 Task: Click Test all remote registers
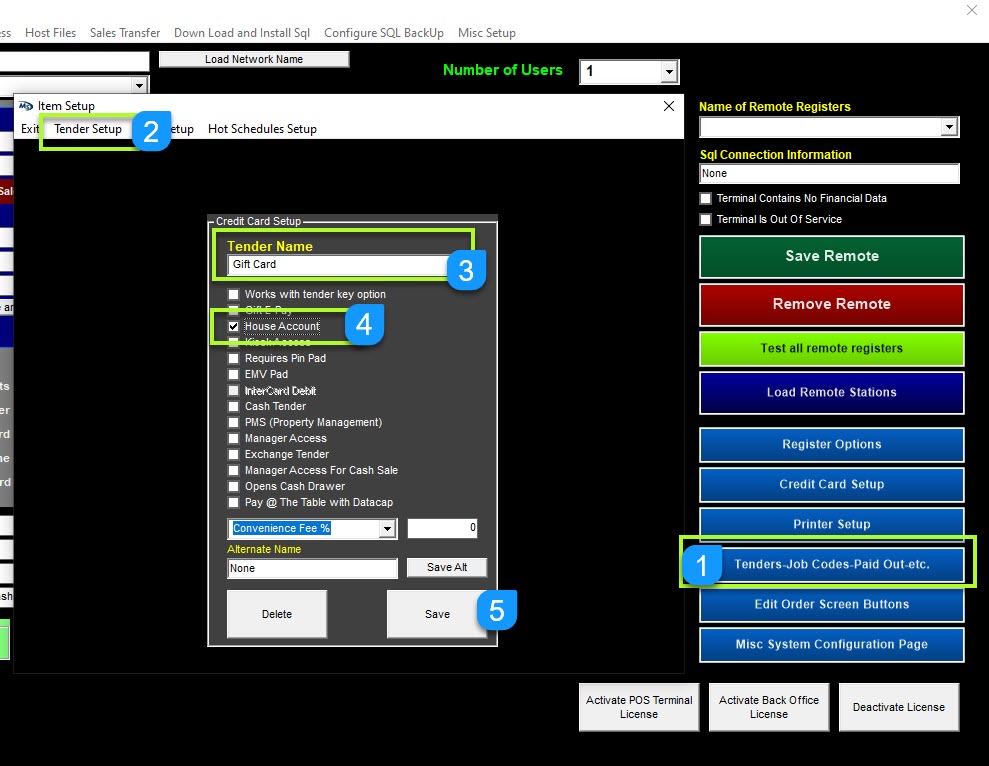(x=831, y=348)
